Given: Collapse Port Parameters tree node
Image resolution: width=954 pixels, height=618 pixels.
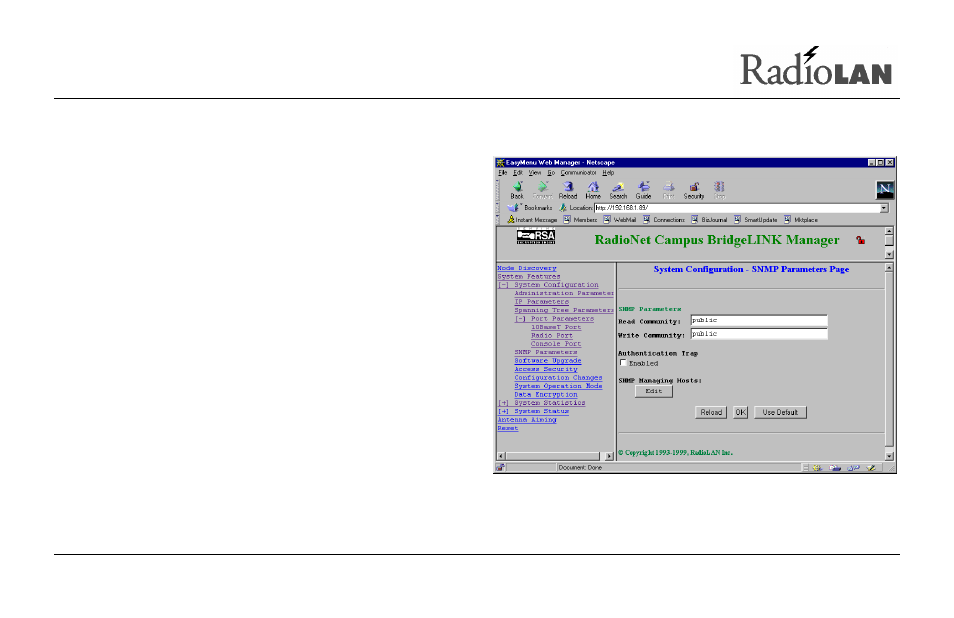Looking at the screenshot, I should pyautogui.click(x=520, y=319).
